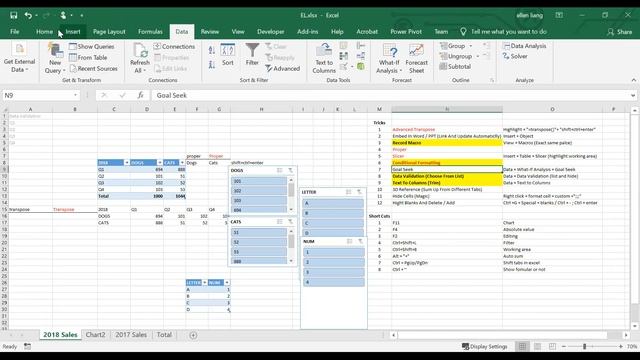640x360 pixels.
Task: Toggle multi-select on CATS slicer
Action: coord(280,222)
